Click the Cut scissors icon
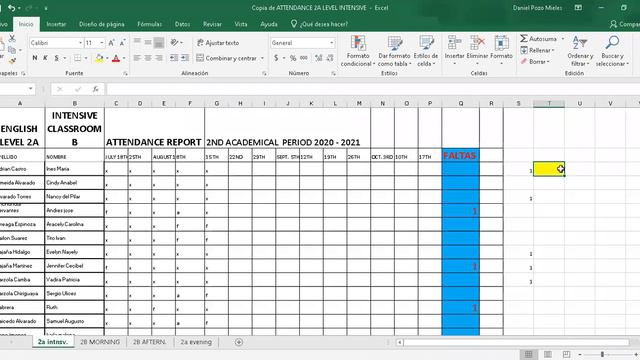640x360 pixels. (12, 38)
